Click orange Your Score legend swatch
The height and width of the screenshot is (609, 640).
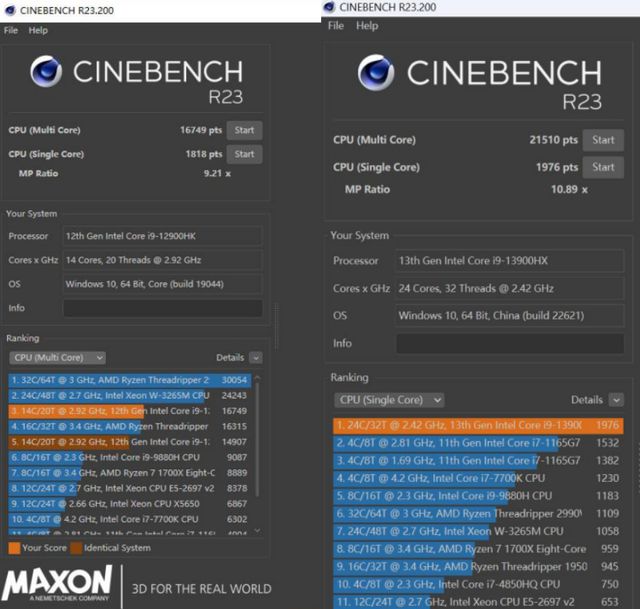click(14, 548)
